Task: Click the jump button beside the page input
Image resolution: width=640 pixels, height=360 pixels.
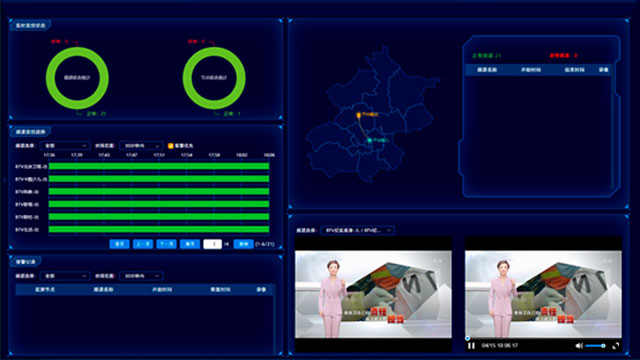Action: pyautogui.click(x=243, y=244)
